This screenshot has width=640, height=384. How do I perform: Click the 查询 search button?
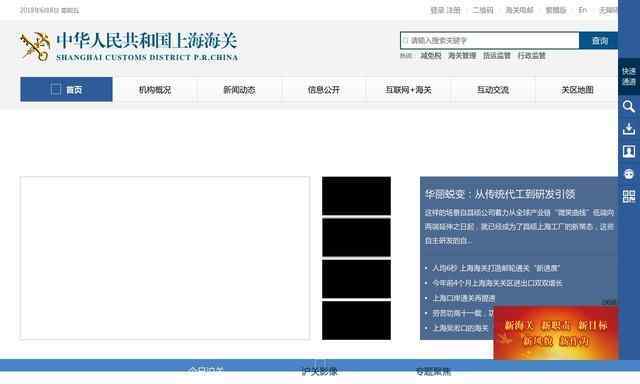(599, 40)
